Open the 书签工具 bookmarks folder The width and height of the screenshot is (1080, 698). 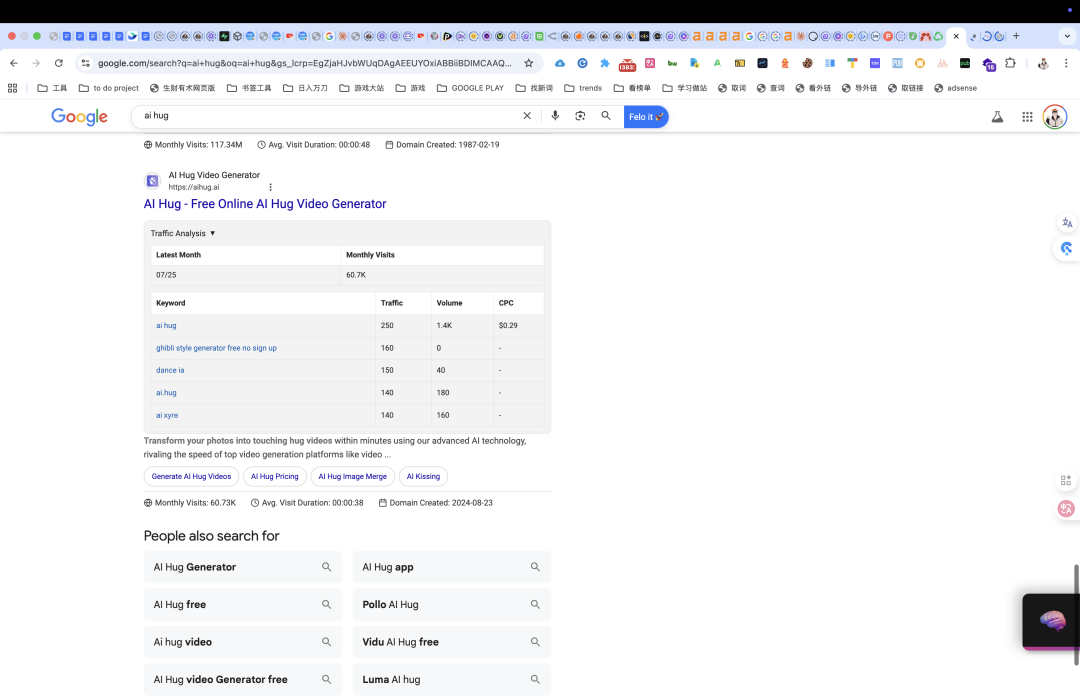click(x=249, y=88)
